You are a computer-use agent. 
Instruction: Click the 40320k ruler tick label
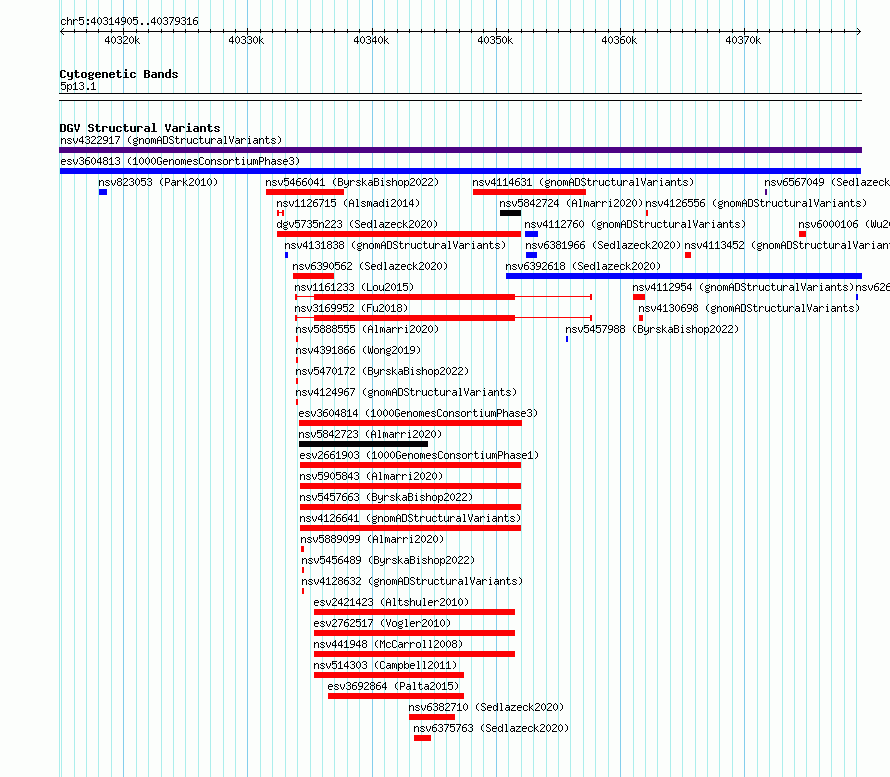(x=122, y=40)
